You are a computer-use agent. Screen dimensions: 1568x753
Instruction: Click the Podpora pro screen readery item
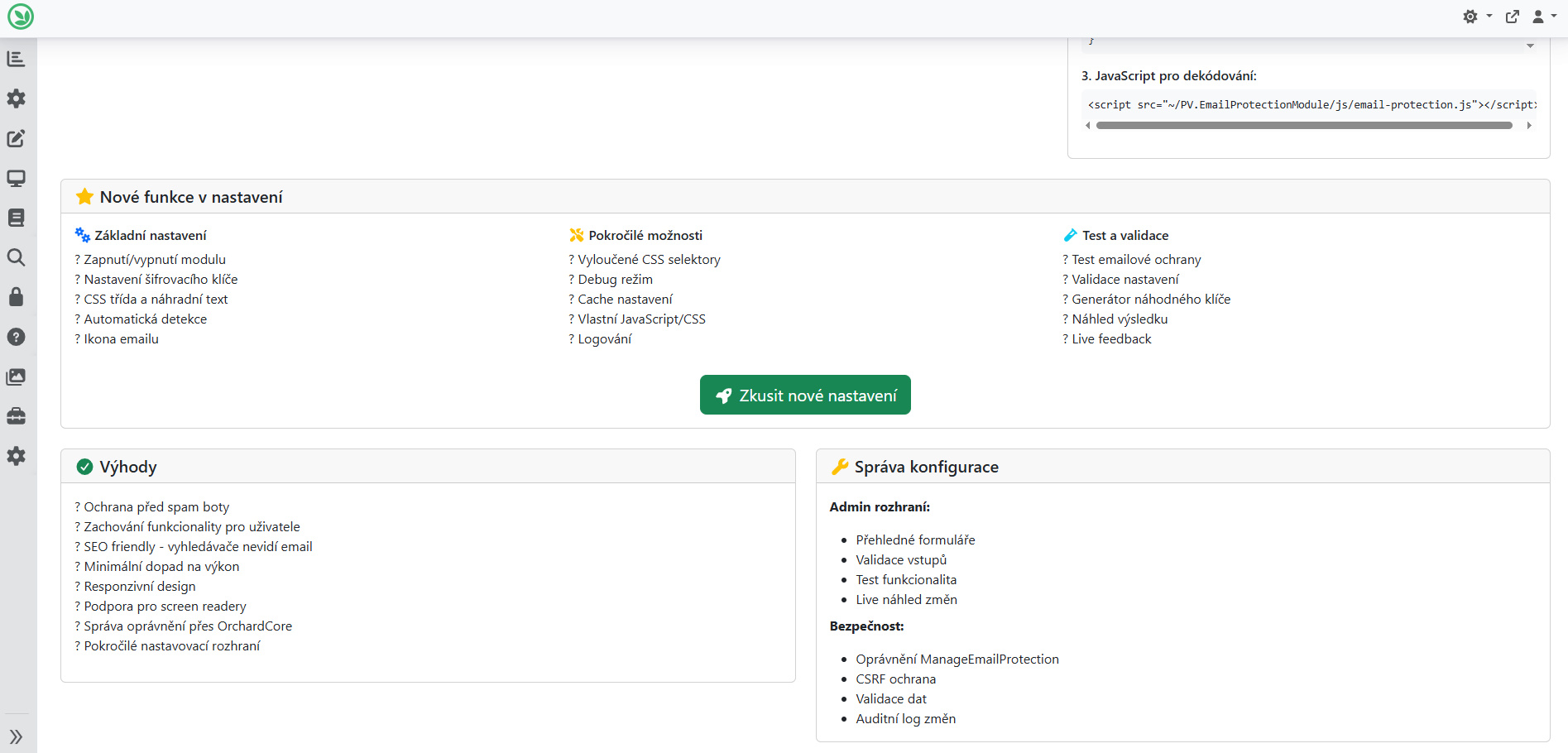click(161, 607)
